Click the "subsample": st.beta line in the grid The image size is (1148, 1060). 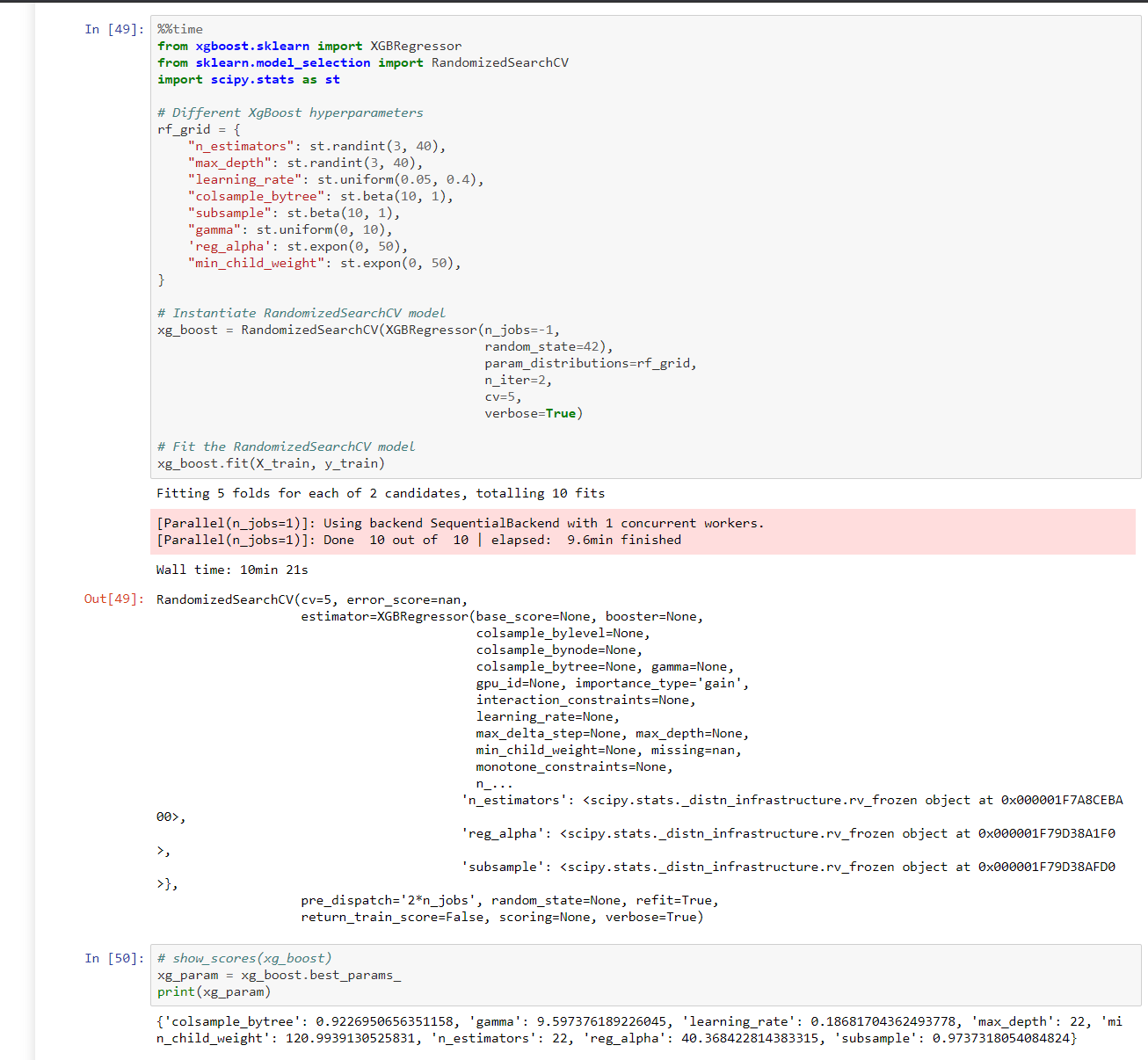(x=294, y=213)
